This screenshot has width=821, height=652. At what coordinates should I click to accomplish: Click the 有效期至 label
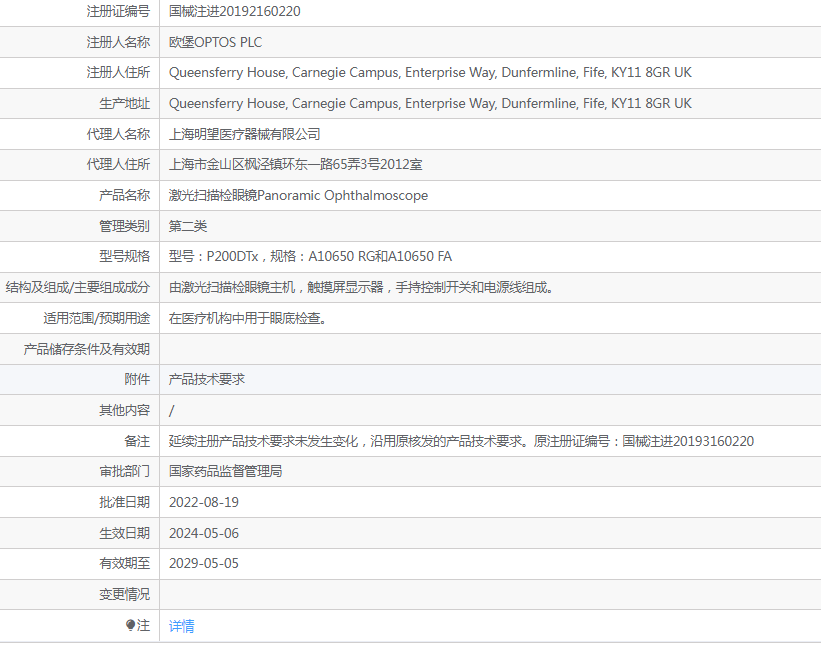[x=125, y=563]
